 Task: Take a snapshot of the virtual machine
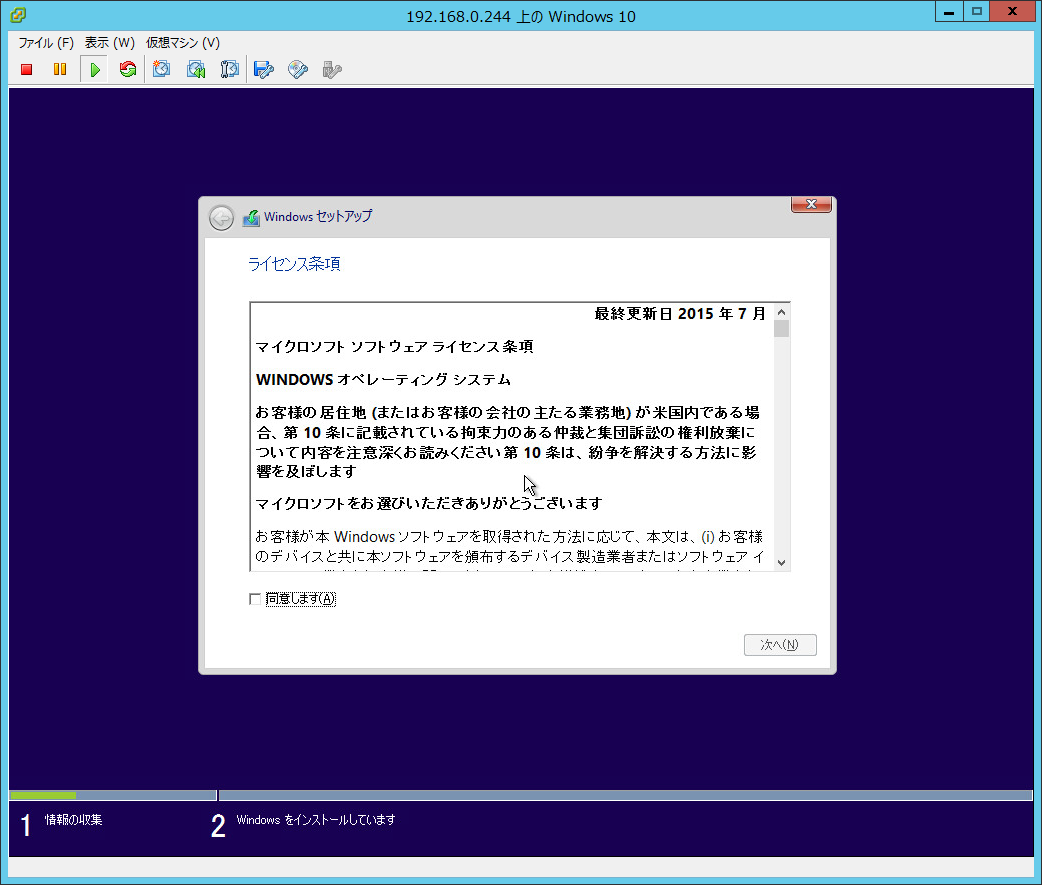[x=161, y=69]
